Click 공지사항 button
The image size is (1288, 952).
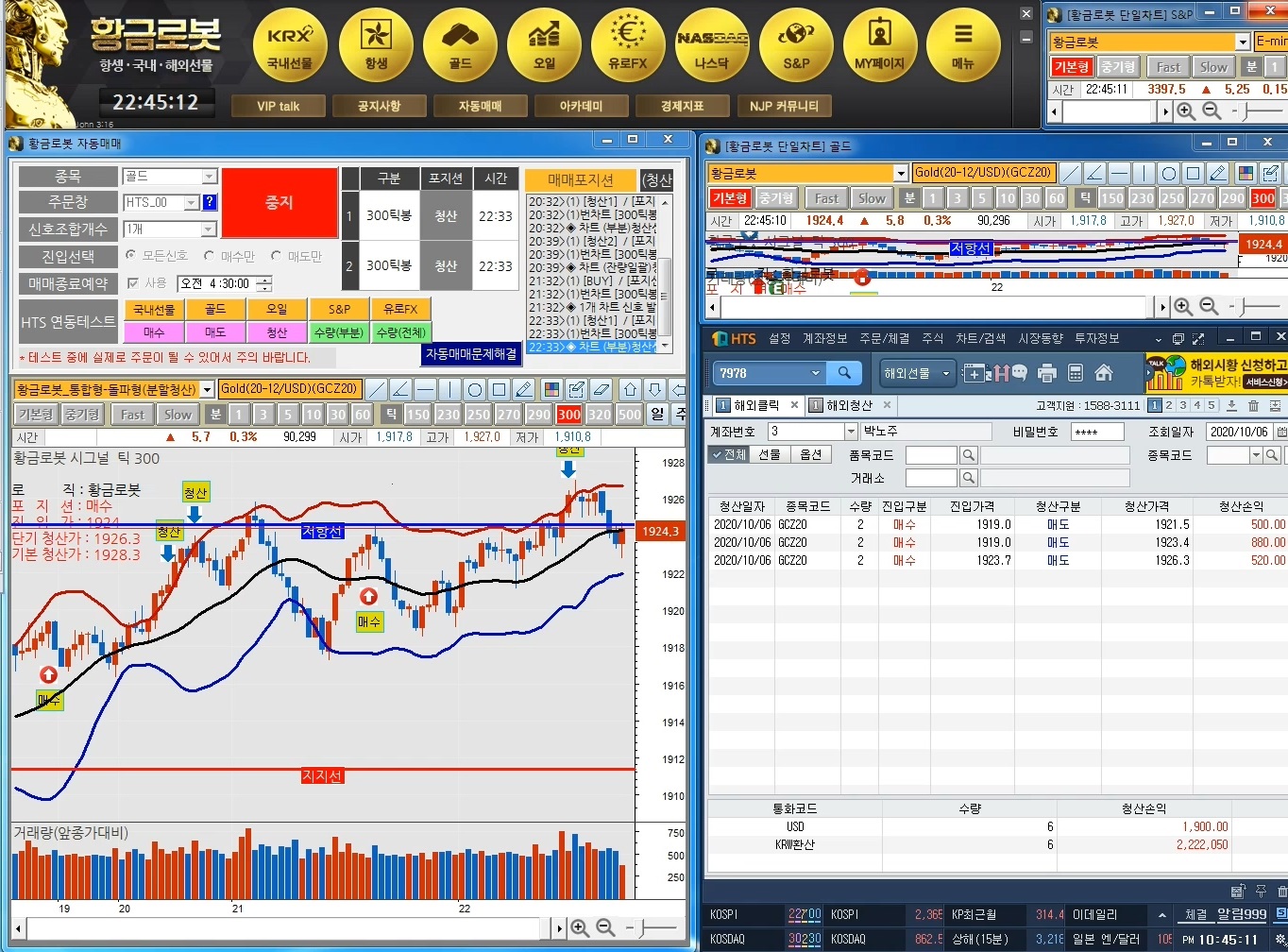(380, 106)
